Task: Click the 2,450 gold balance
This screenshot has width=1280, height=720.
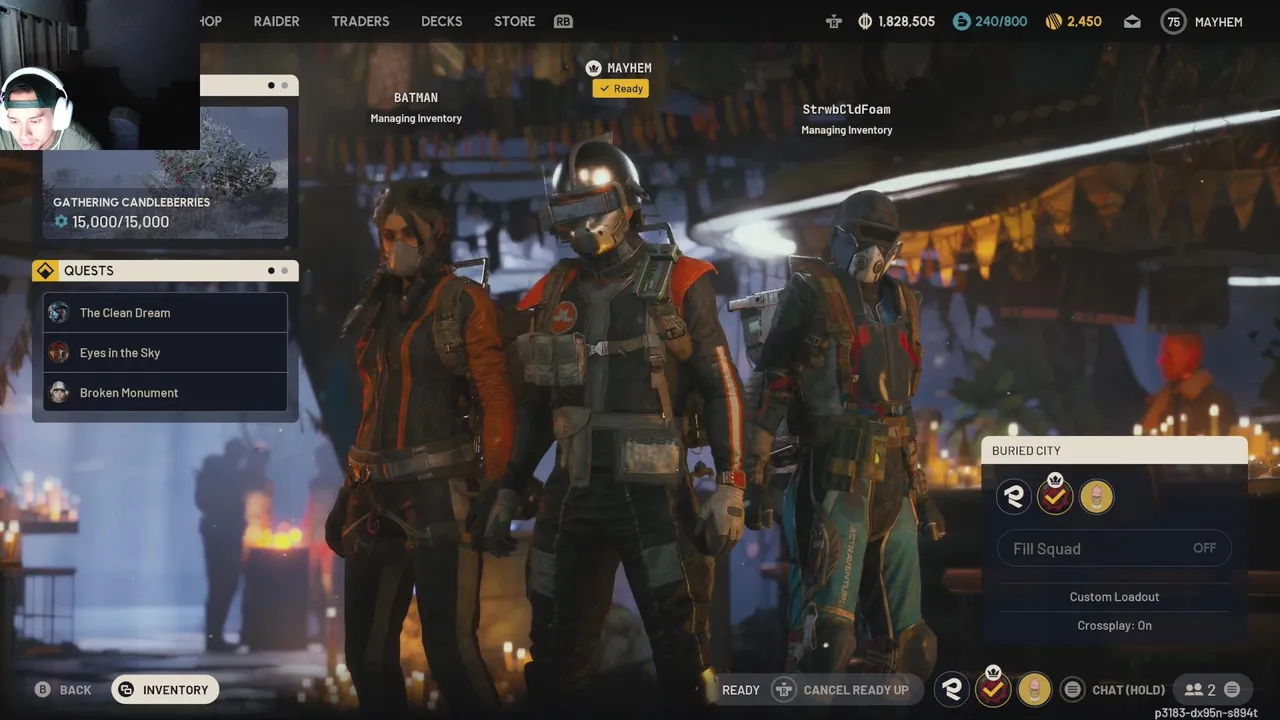Action: tap(1084, 21)
